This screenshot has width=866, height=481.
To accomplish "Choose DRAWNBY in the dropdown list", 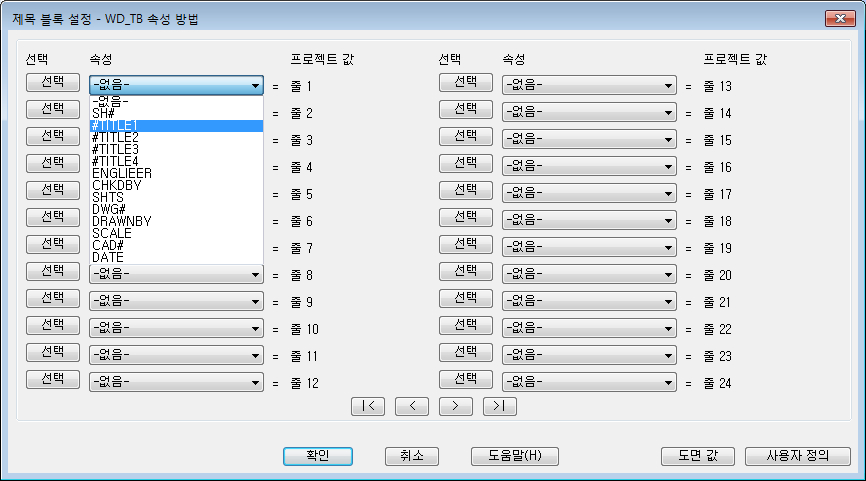I will point(176,221).
